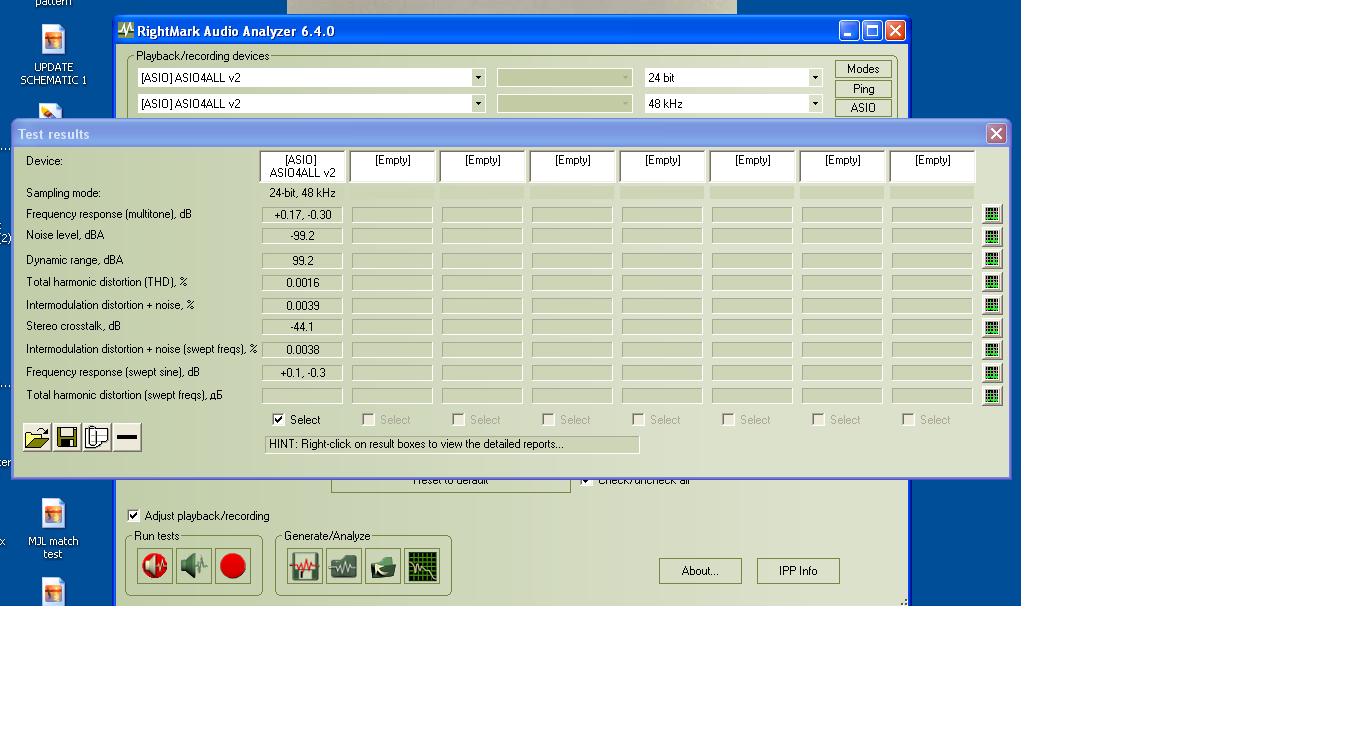Open the Noise level graph icon

(x=992, y=237)
